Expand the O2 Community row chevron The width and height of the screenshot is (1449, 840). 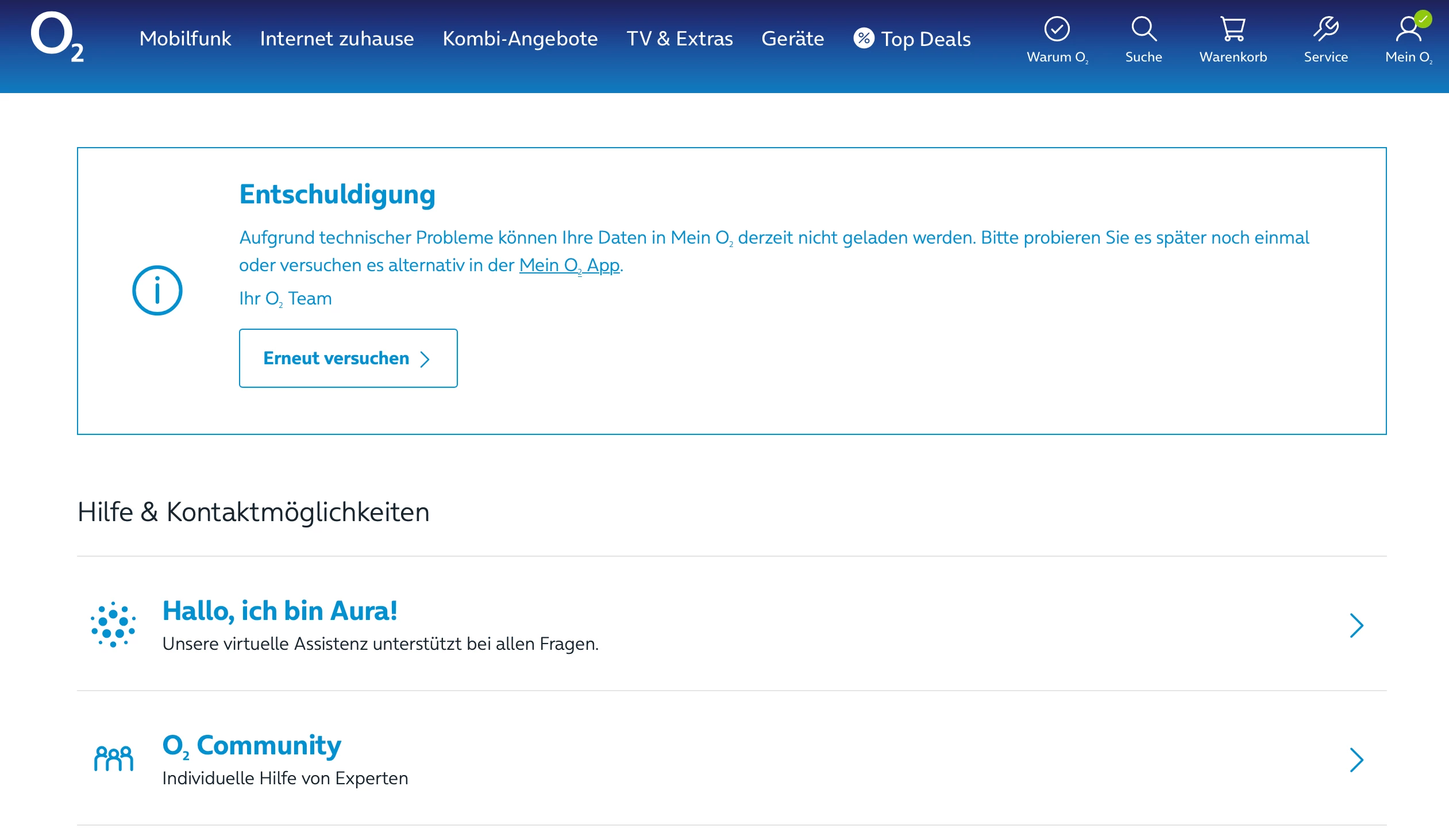click(x=1356, y=760)
